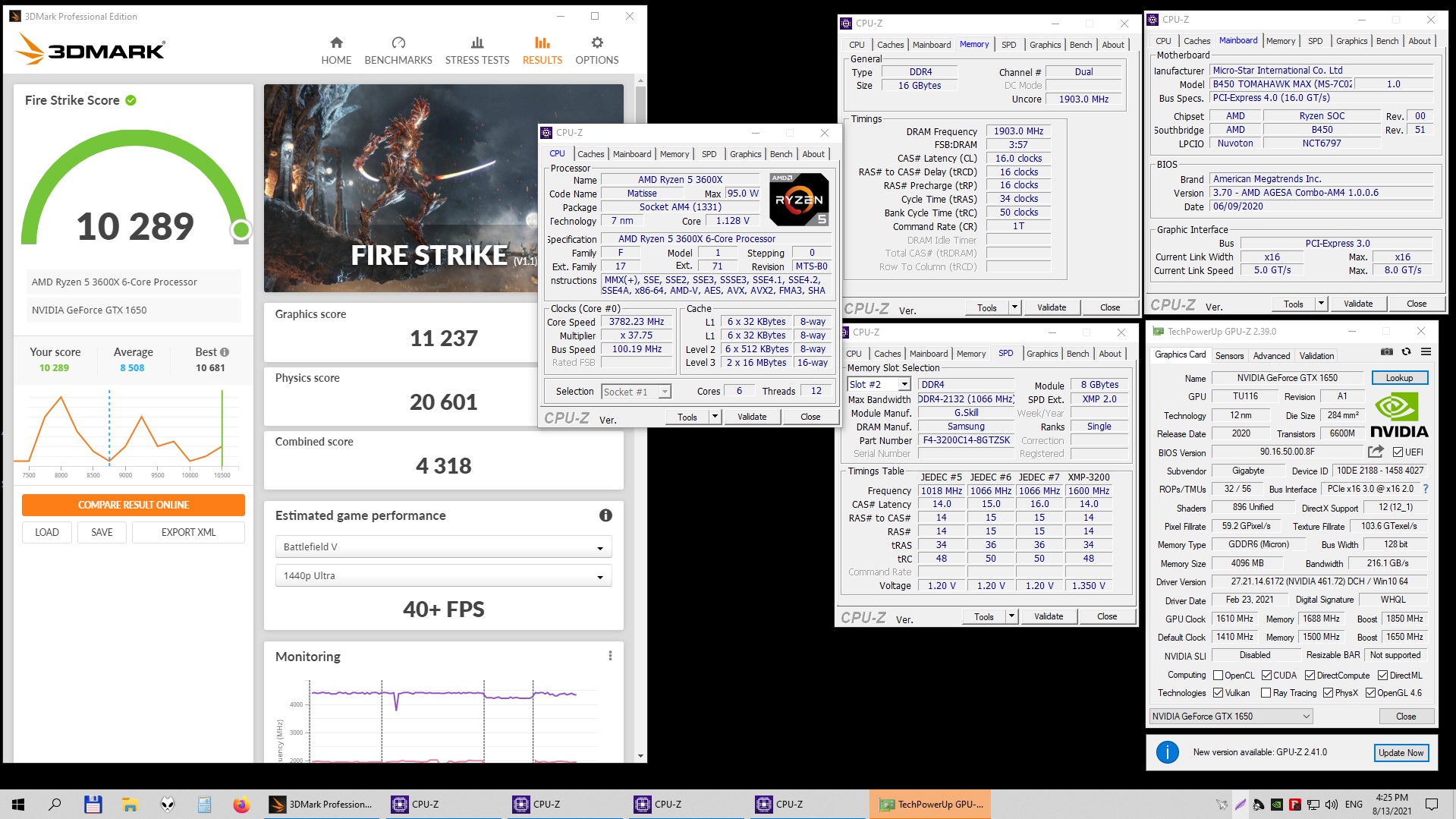
Task: Open the NVIDIA GeForce GTX 1650 GPU selector
Action: (x=1231, y=716)
